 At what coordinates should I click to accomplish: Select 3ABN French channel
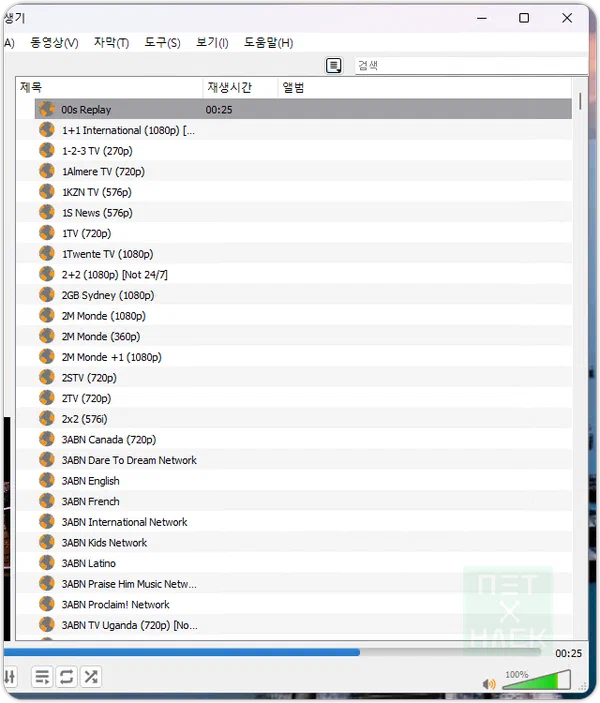coord(303,501)
